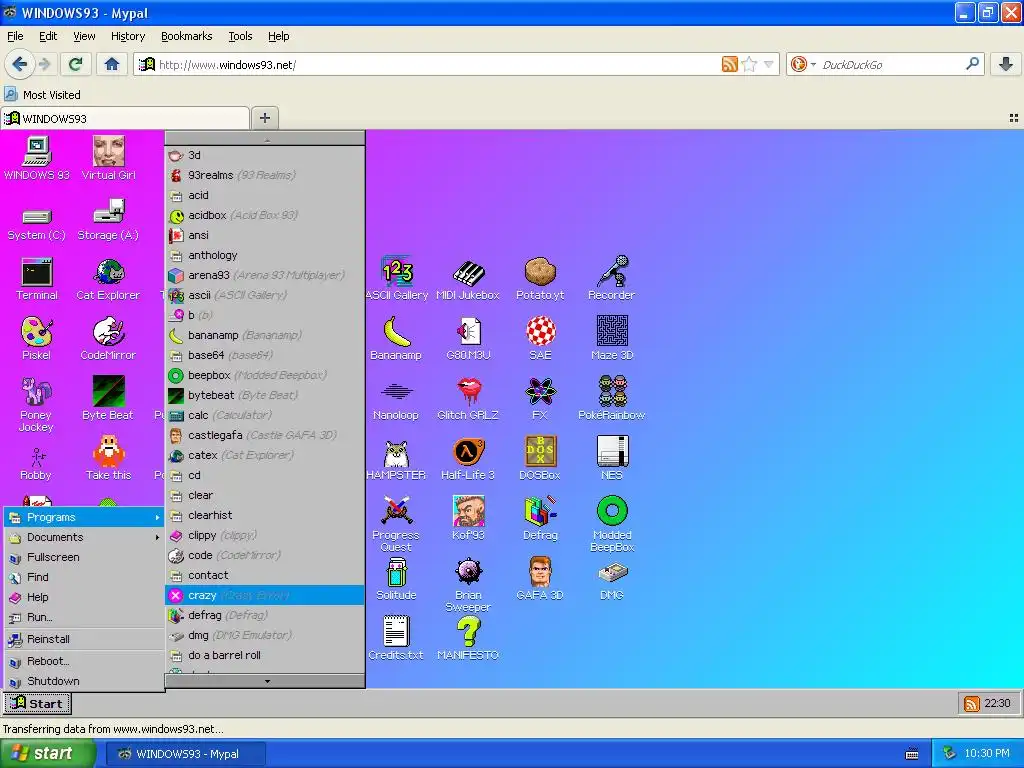Launch Kof'93 desktop icon
The height and width of the screenshot is (768, 1024).
pos(468,519)
